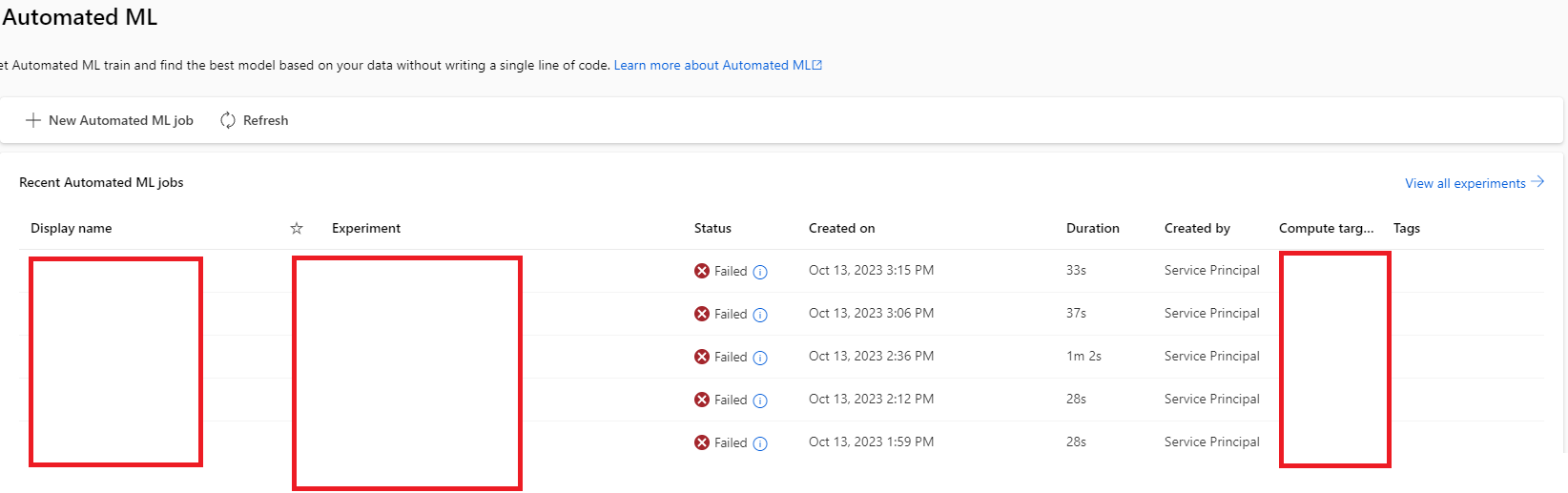Viewport: 1568px width, 493px height.
Task: Click the Refresh button label
Action: coord(265,120)
